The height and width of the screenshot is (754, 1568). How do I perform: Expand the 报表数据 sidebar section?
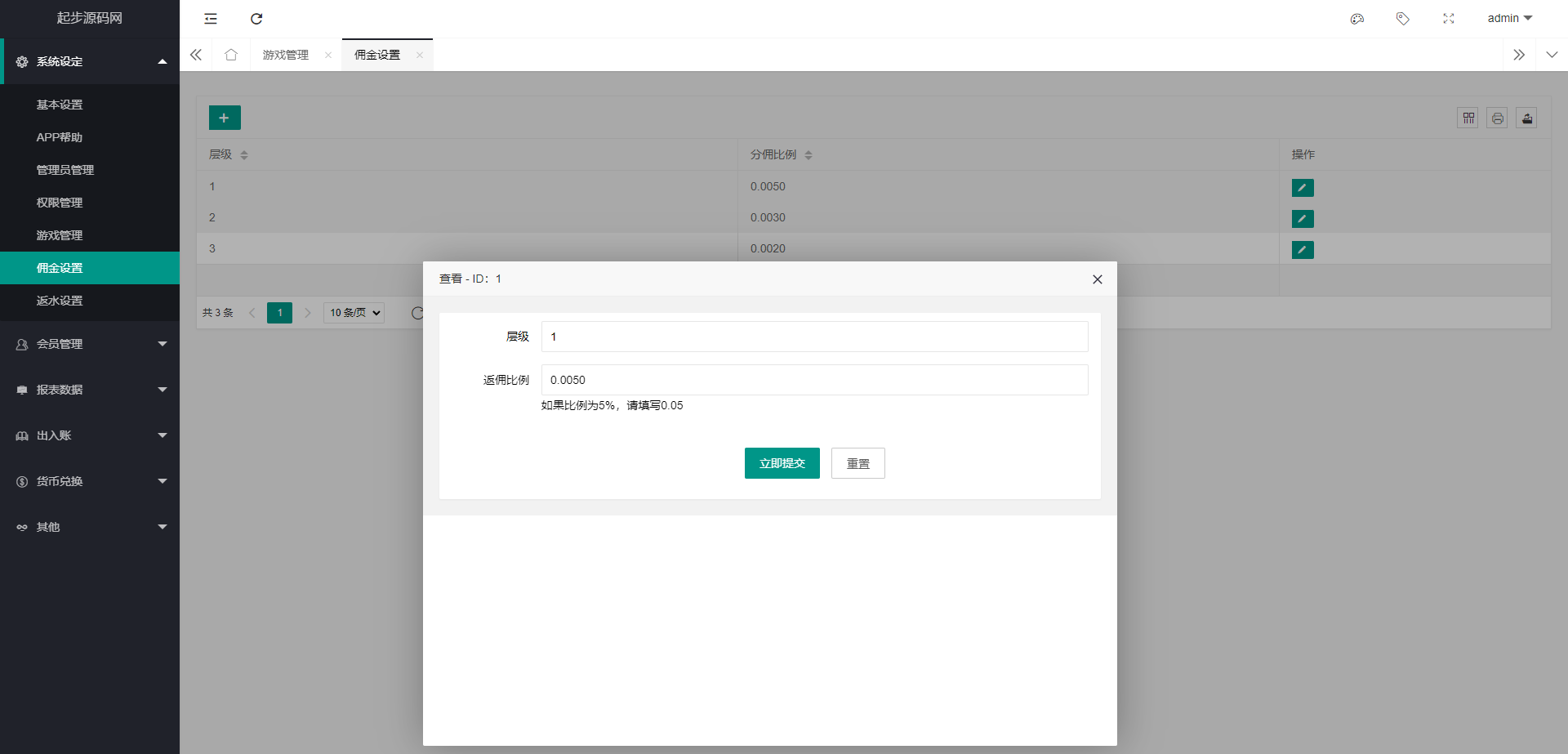point(90,390)
